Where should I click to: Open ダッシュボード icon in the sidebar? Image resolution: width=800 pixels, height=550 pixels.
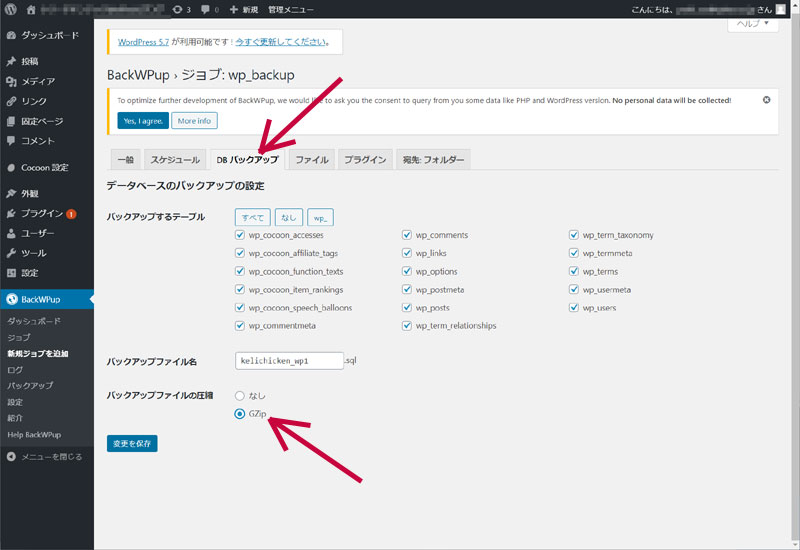(x=11, y=35)
